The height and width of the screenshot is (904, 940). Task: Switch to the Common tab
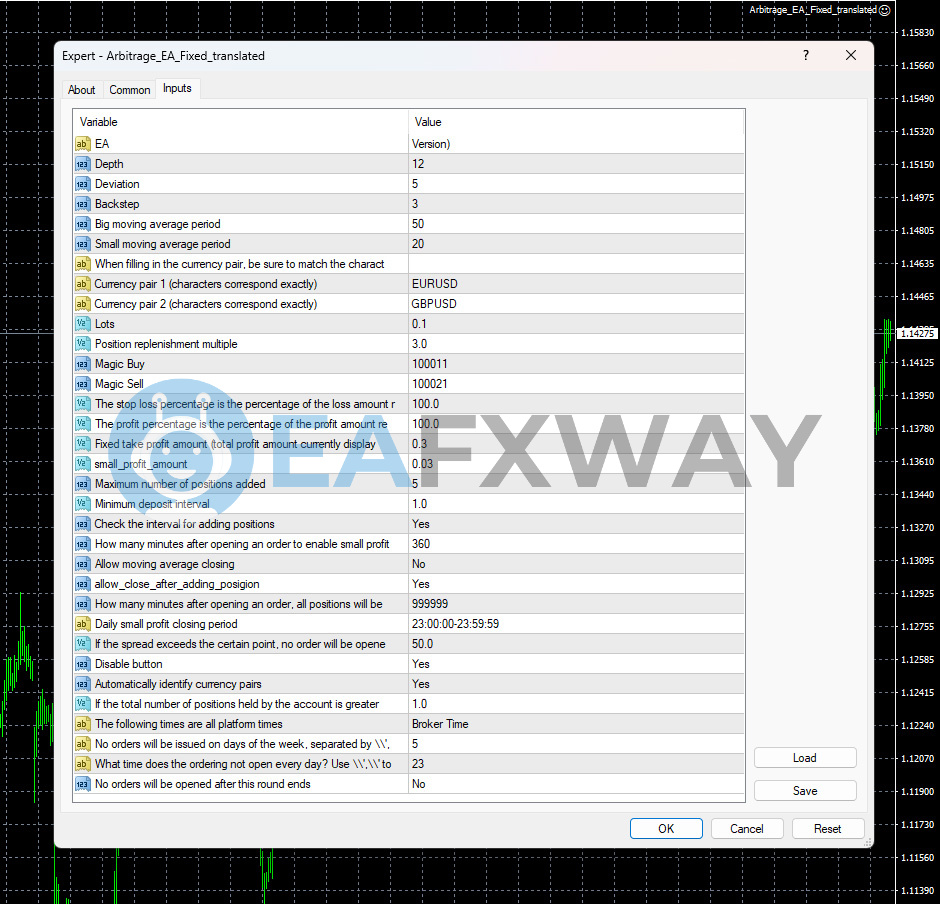129,89
